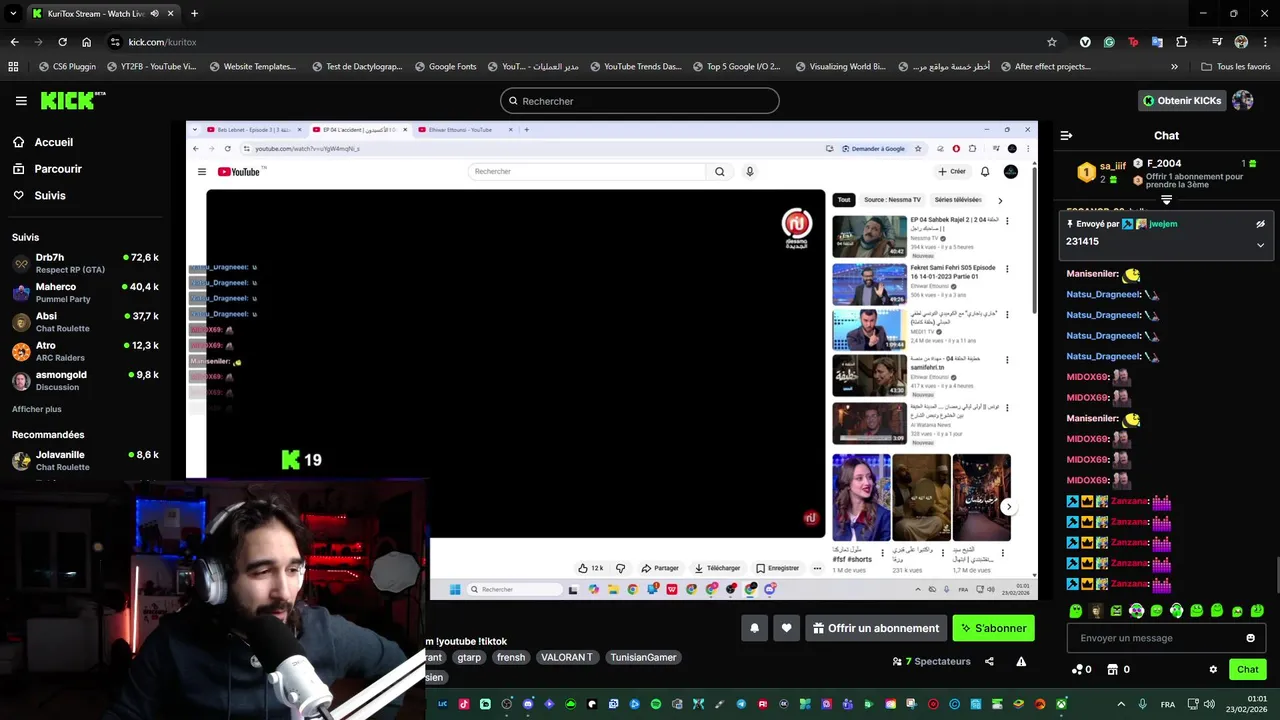The width and height of the screenshot is (1280, 720).
Task: Select the gtarp tag
Action: point(469,657)
